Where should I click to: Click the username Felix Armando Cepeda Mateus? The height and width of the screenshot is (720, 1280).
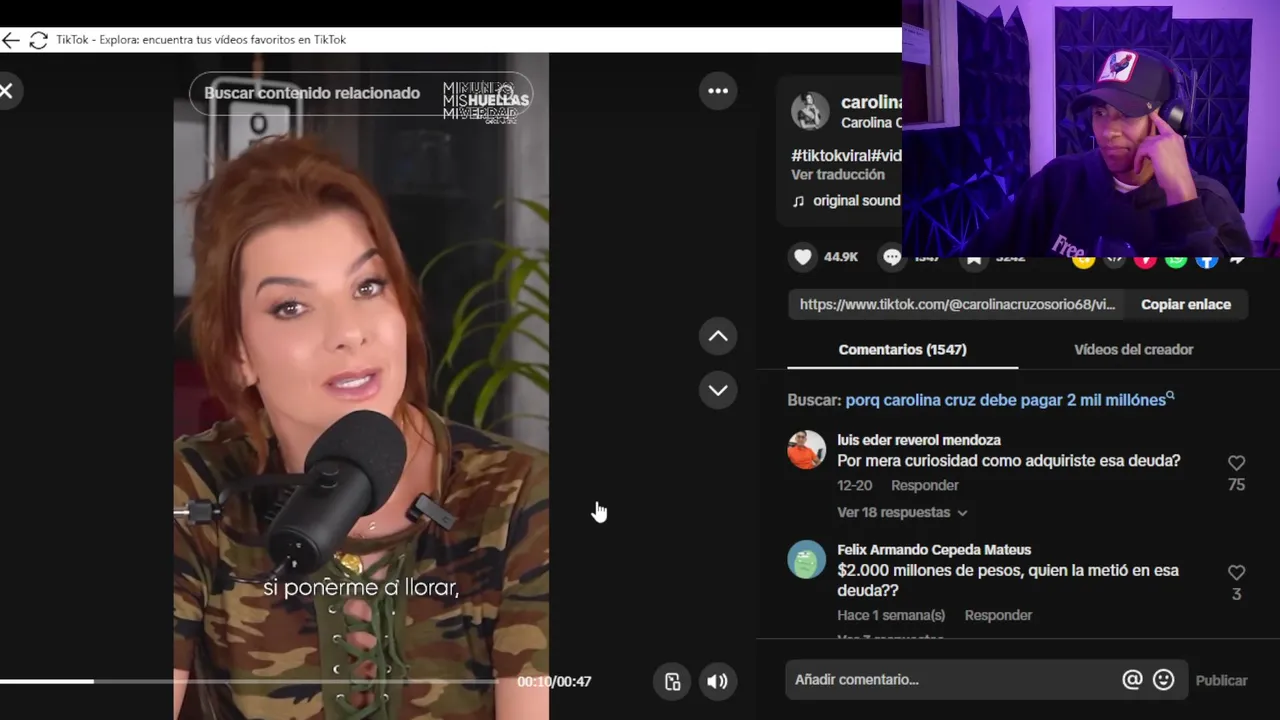pos(934,550)
